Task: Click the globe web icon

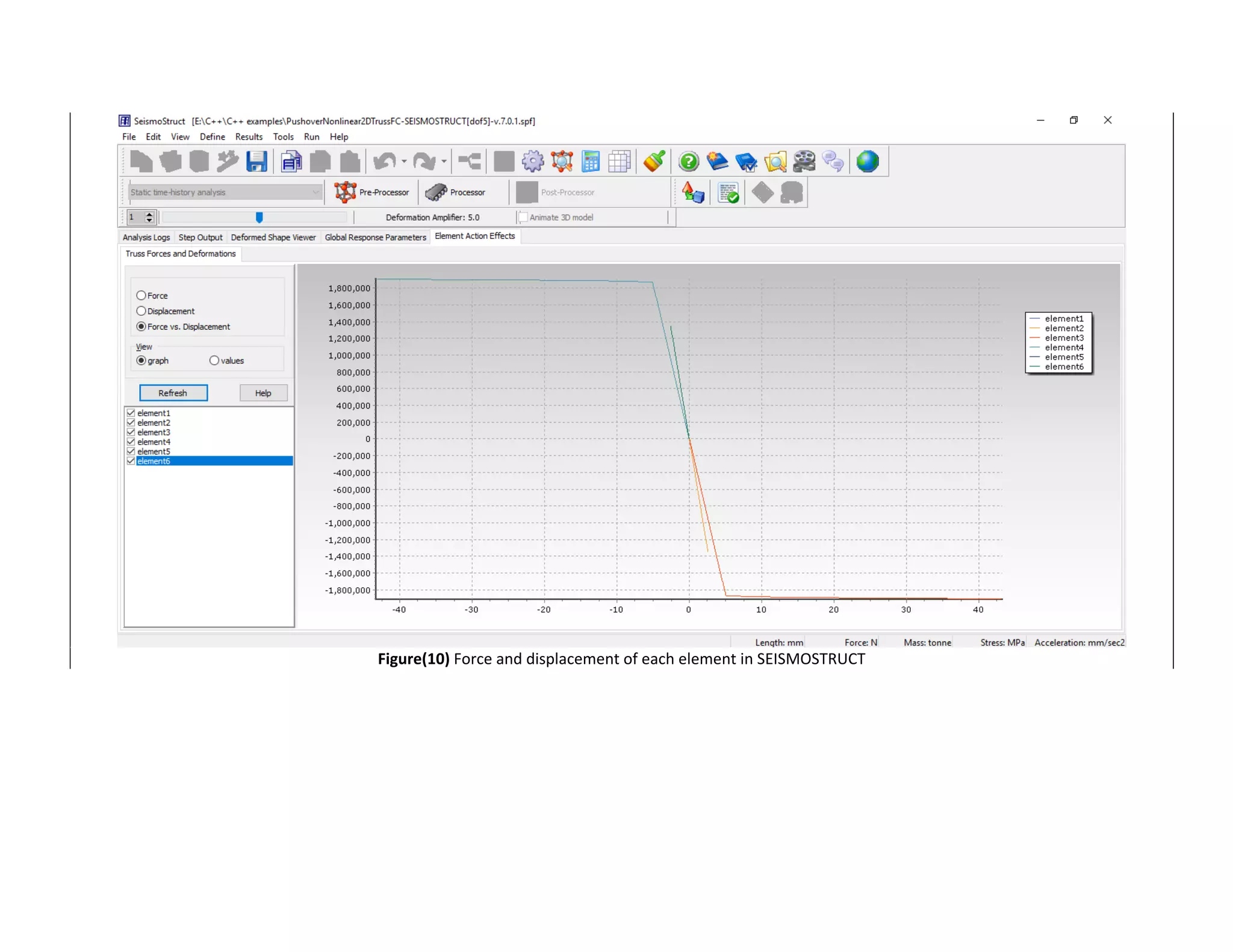Action: tap(867, 162)
